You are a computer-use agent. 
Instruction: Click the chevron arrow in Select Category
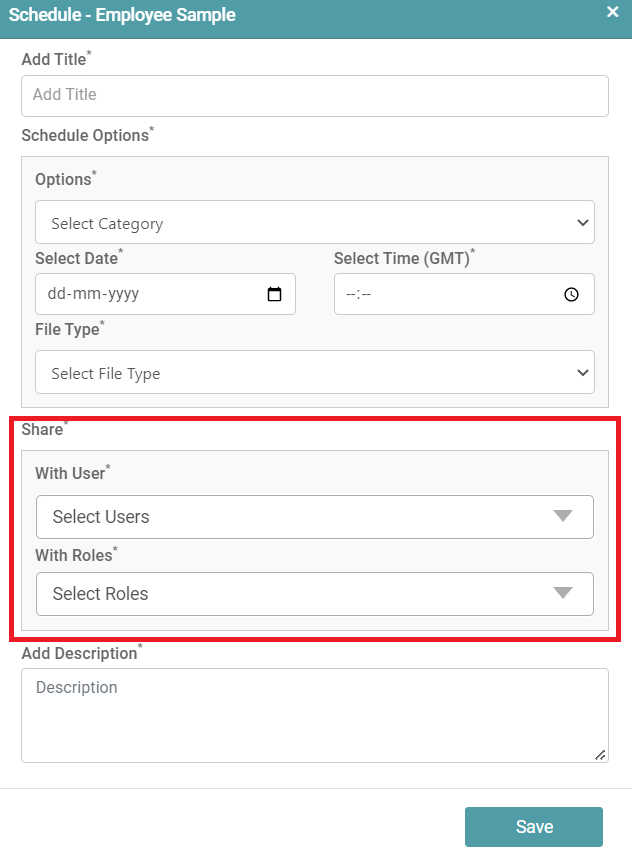pos(583,223)
